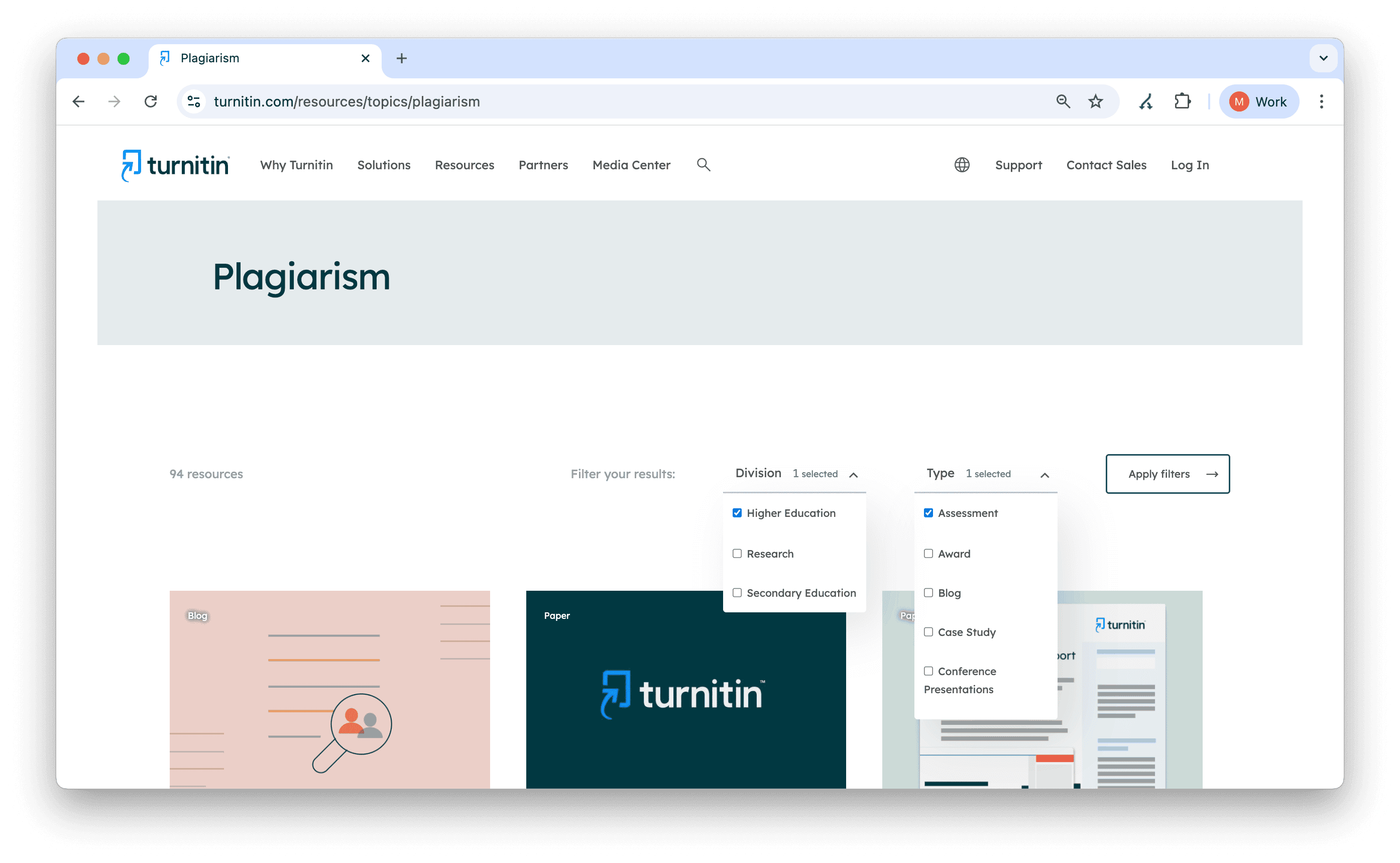Screen dimensions: 1400x863
Task: Open the extensions puzzle icon
Action: click(x=1182, y=101)
